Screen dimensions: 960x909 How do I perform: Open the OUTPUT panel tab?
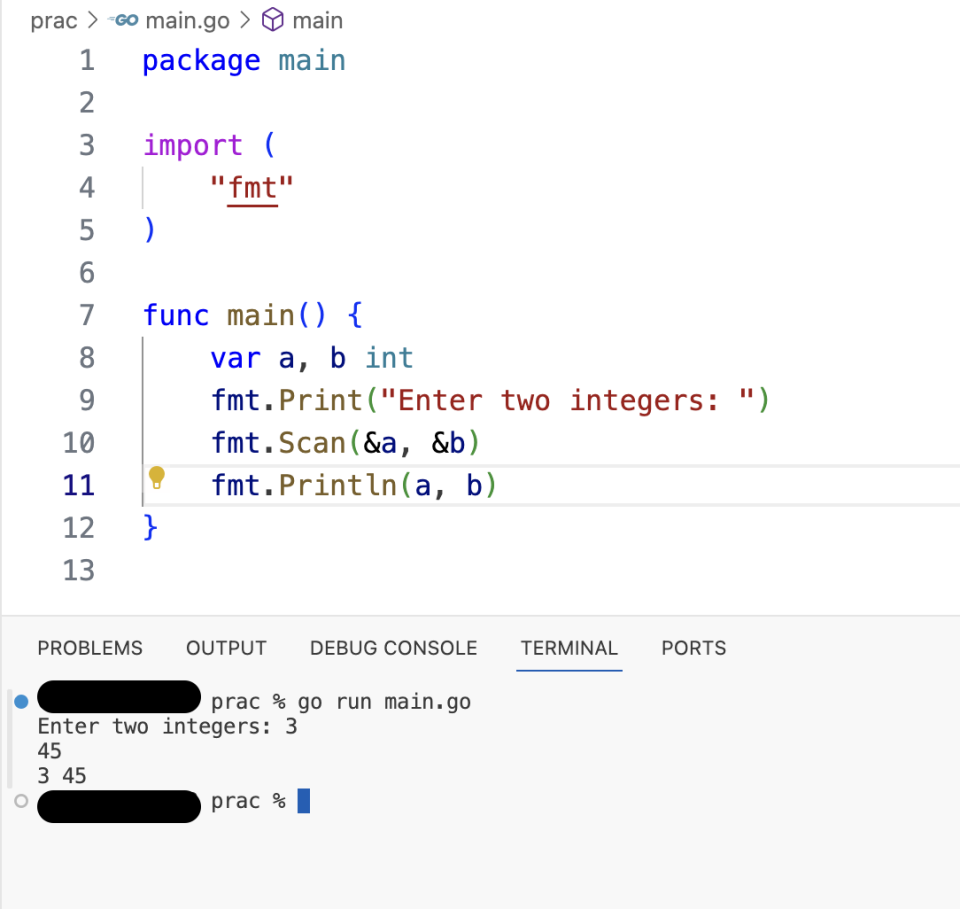tap(225, 648)
